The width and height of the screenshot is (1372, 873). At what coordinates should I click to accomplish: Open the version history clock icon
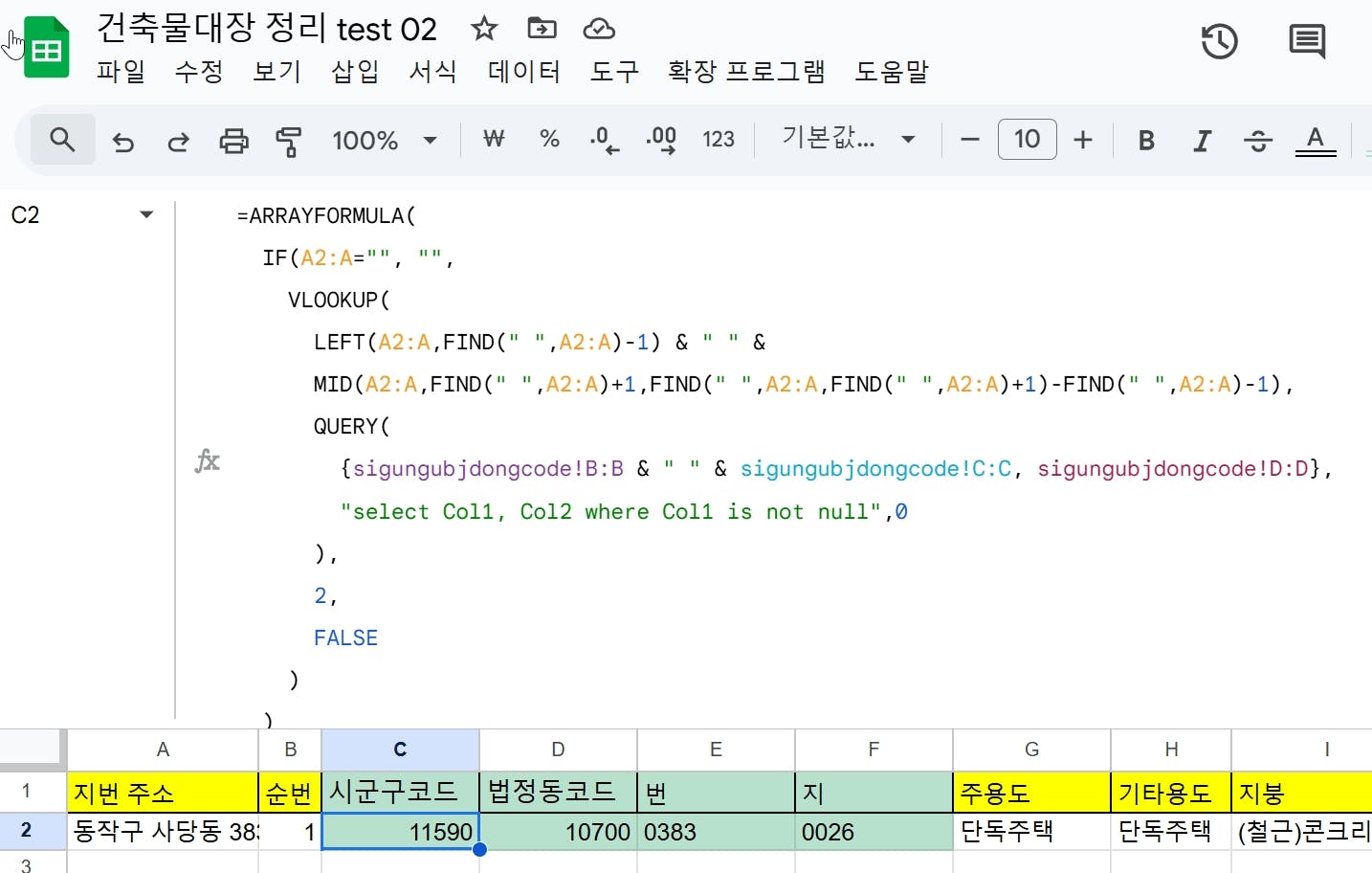pyautogui.click(x=1219, y=41)
